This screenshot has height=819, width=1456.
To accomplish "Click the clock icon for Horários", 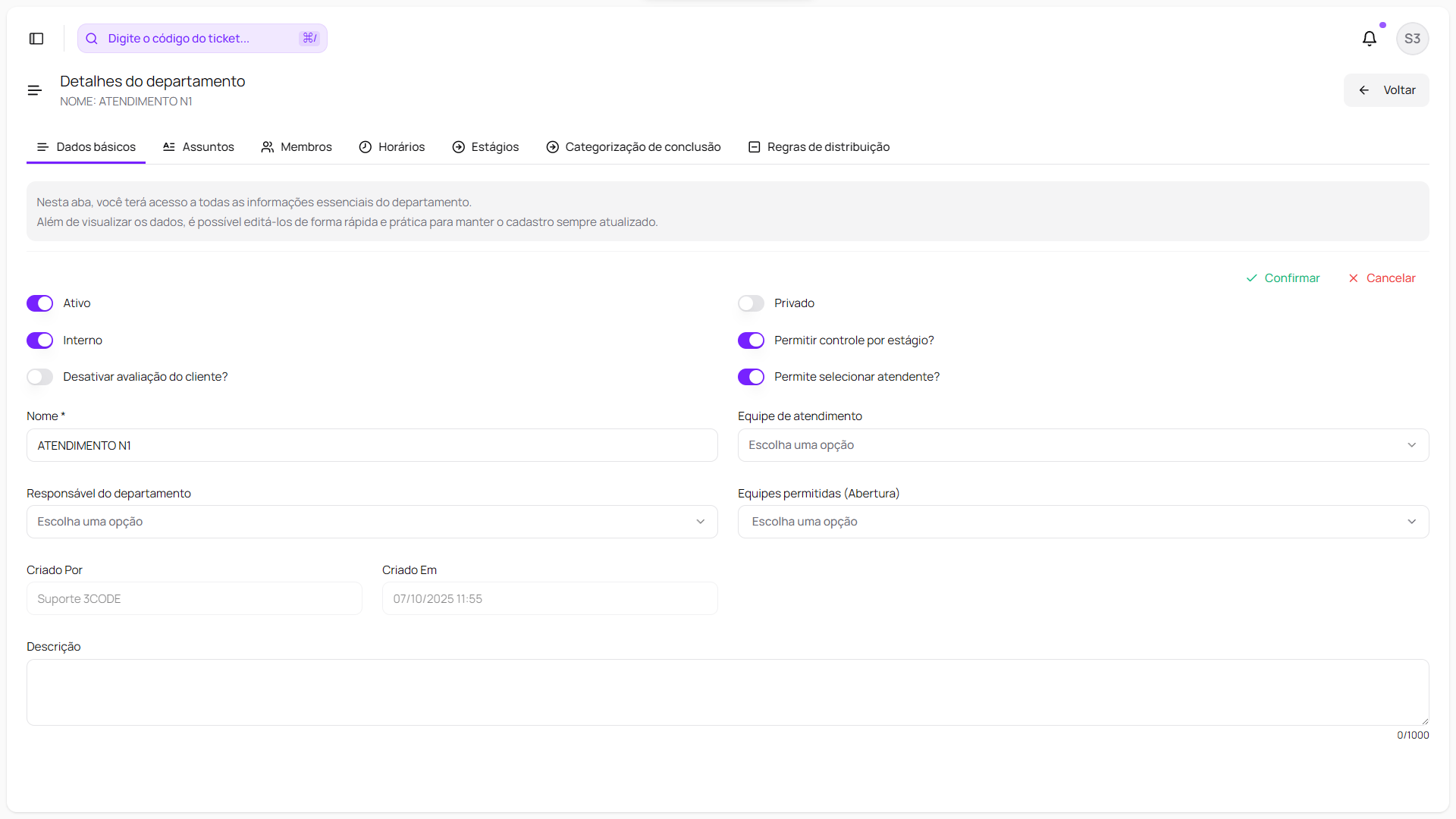I will [x=366, y=147].
